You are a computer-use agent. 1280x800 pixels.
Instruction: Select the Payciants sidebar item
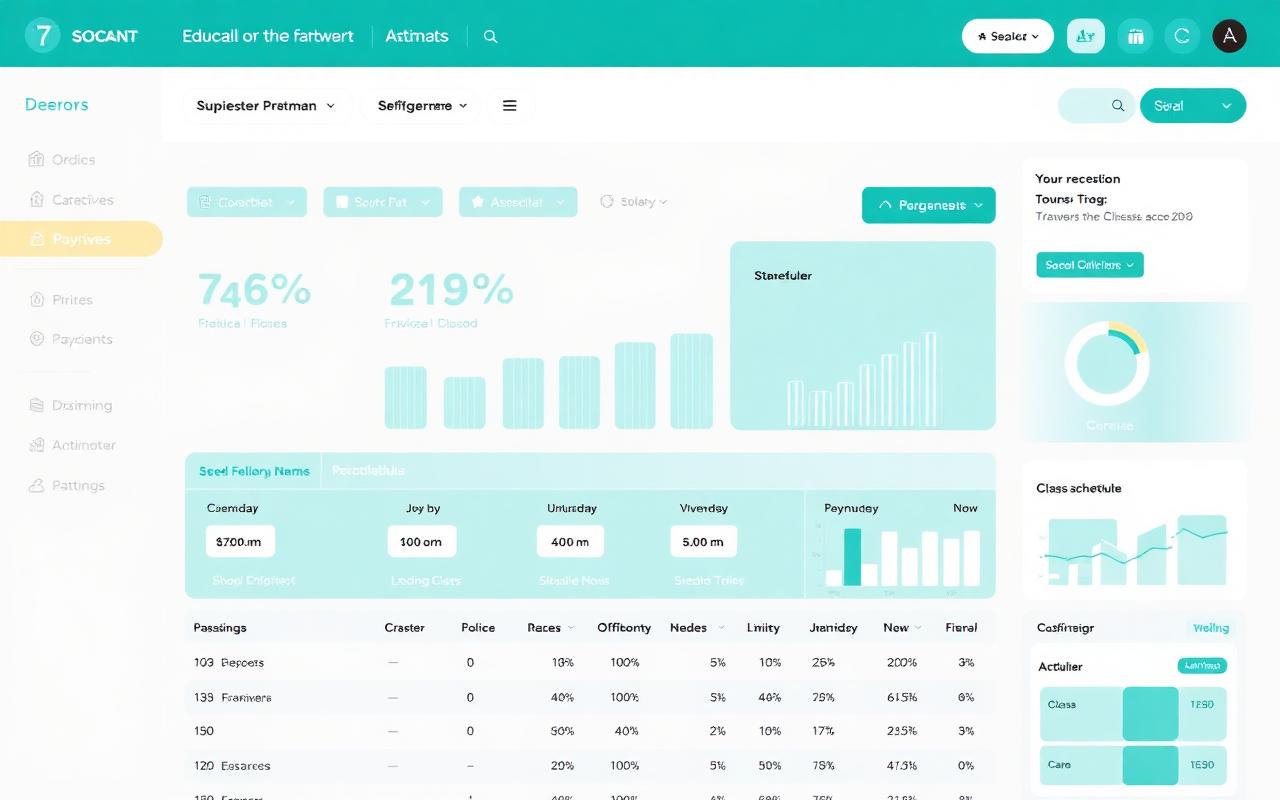70,339
